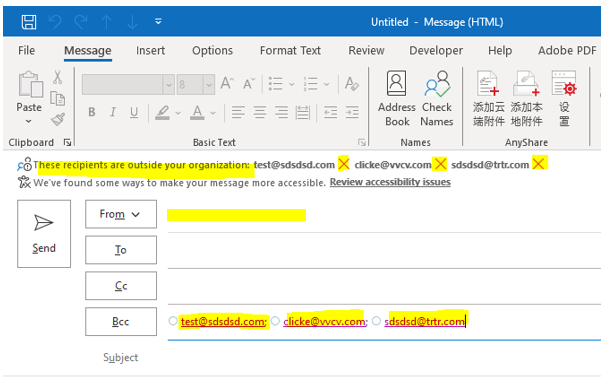Apply text highlight color
This screenshot has width=603, height=387.
[162, 112]
